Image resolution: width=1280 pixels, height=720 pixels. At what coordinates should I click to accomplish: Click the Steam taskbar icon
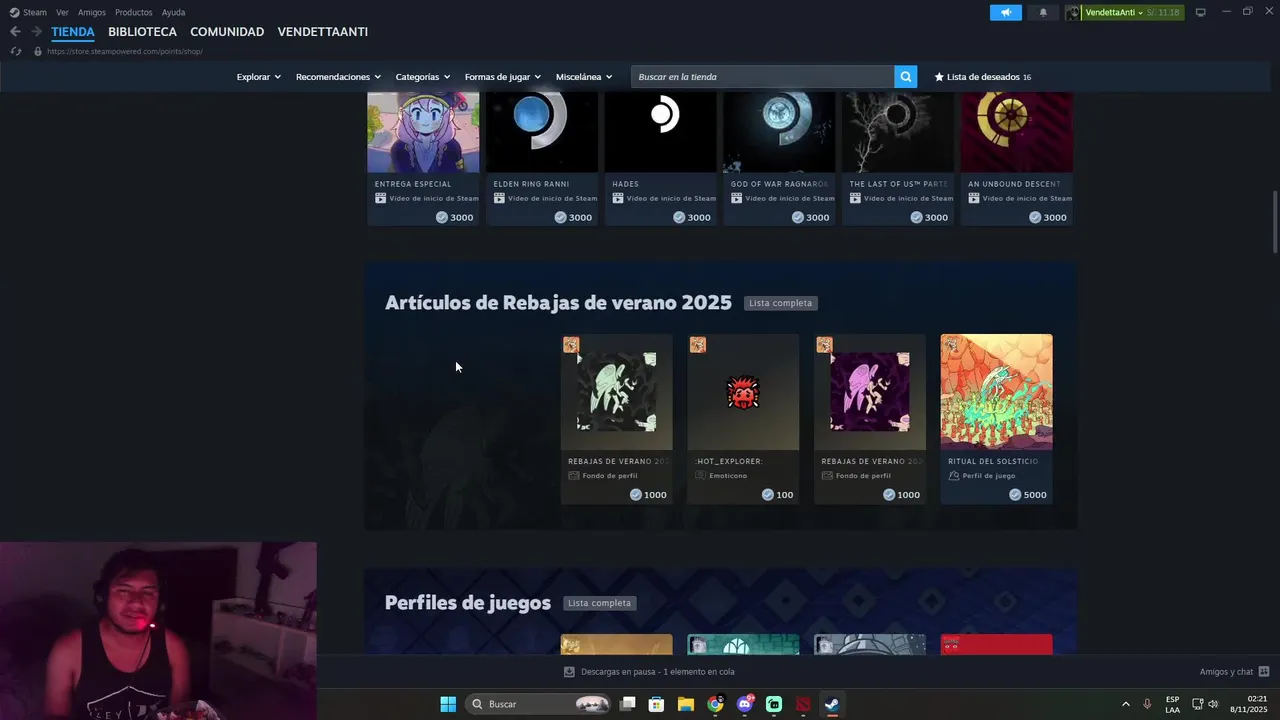832,704
